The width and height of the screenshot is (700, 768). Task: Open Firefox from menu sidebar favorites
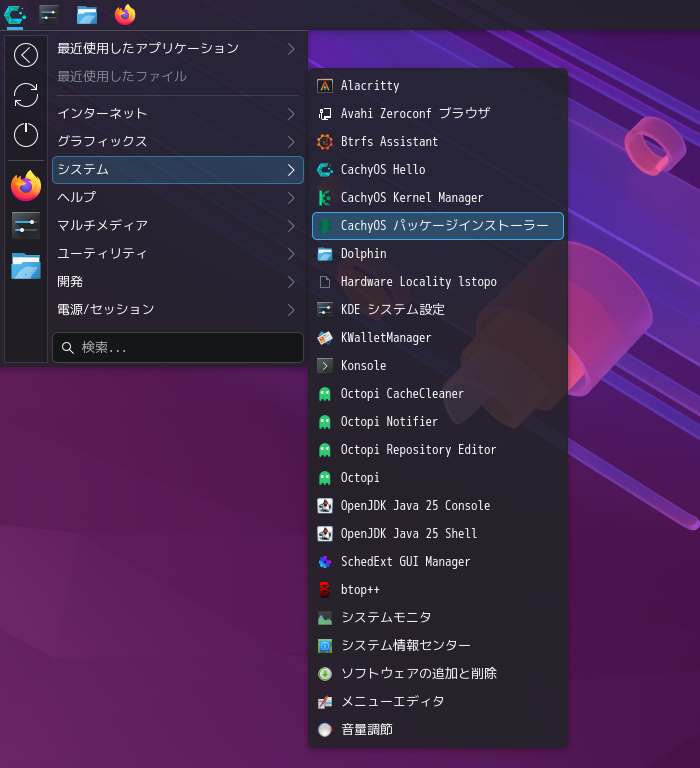(26, 186)
